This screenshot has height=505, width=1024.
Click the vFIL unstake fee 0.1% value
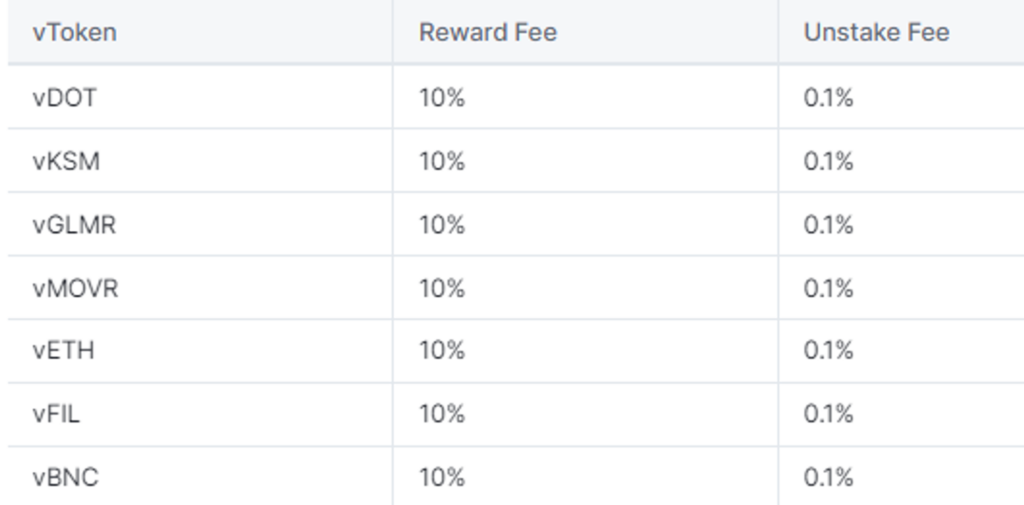tap(828, 414)
